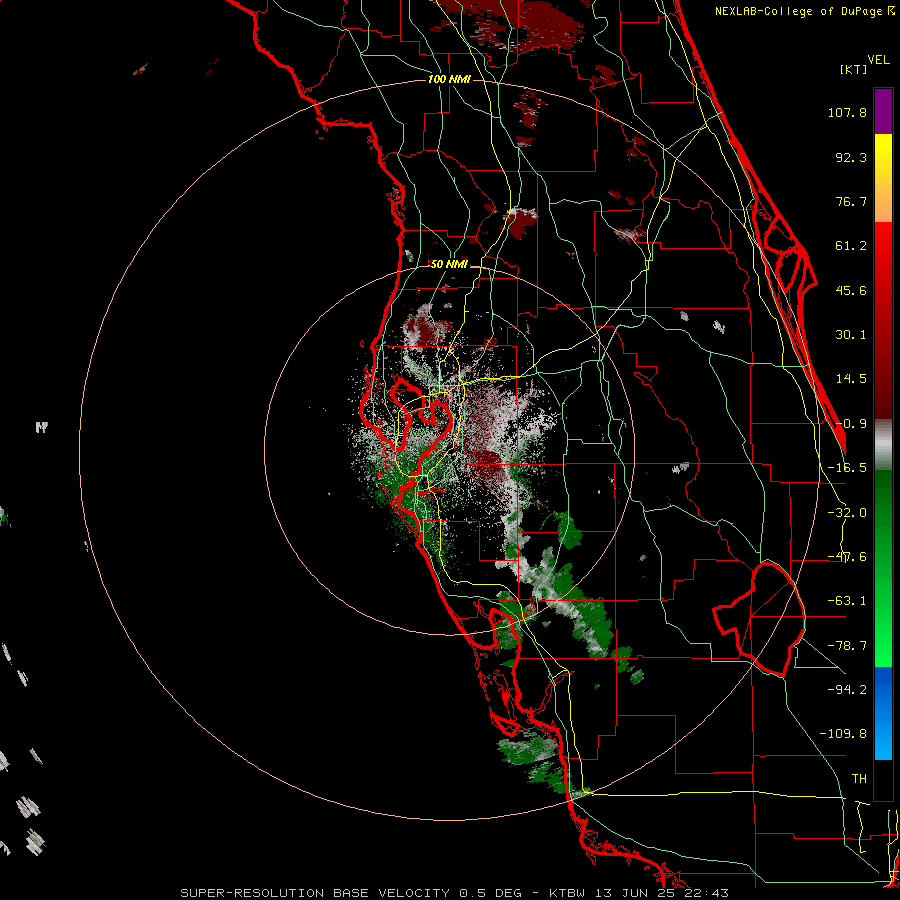Click the 100 NMI range ring label
Viewport: 900px width, 900px height.
click(x=449, y=79)
